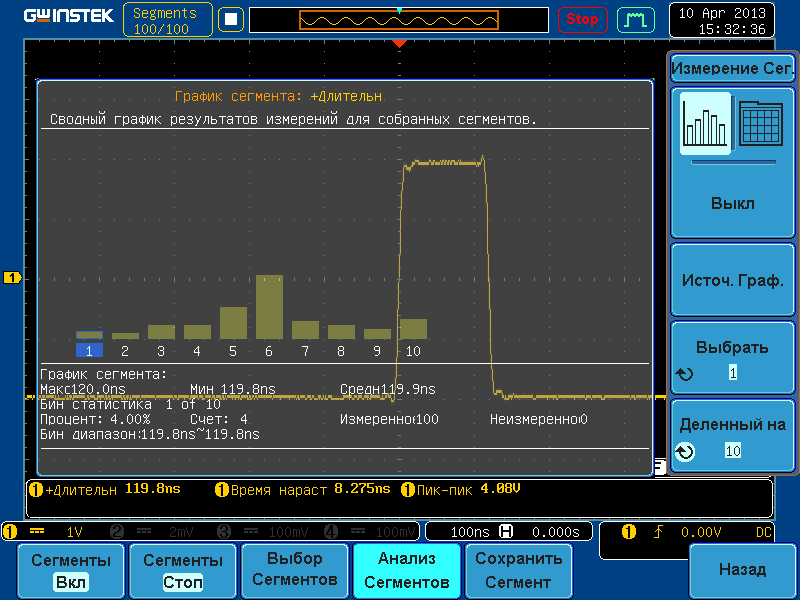Click the channel 1 ground level marker
The height and width of the screenshot is (600, 800).
coord(12,278)
